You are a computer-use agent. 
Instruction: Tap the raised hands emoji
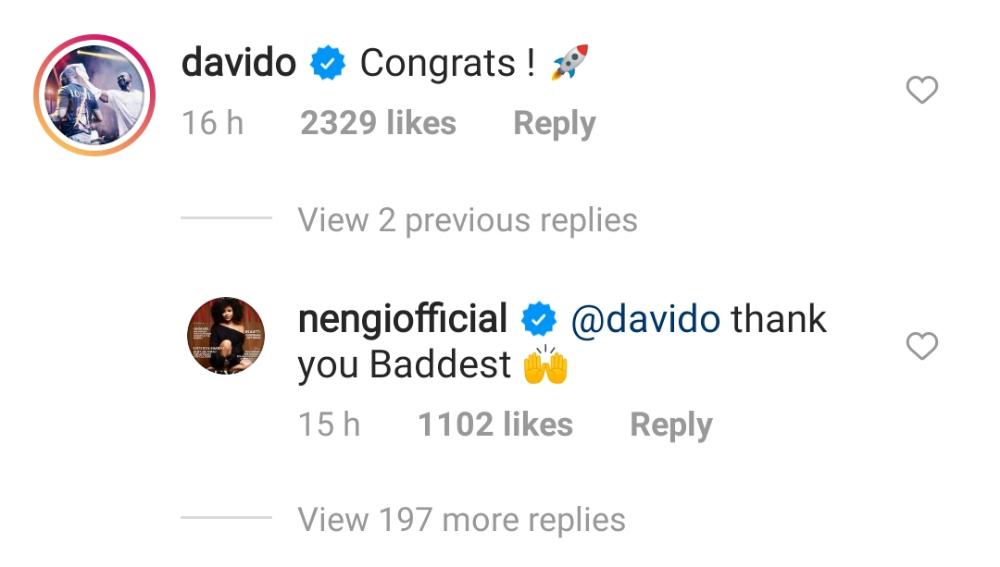tap(545, 366)
